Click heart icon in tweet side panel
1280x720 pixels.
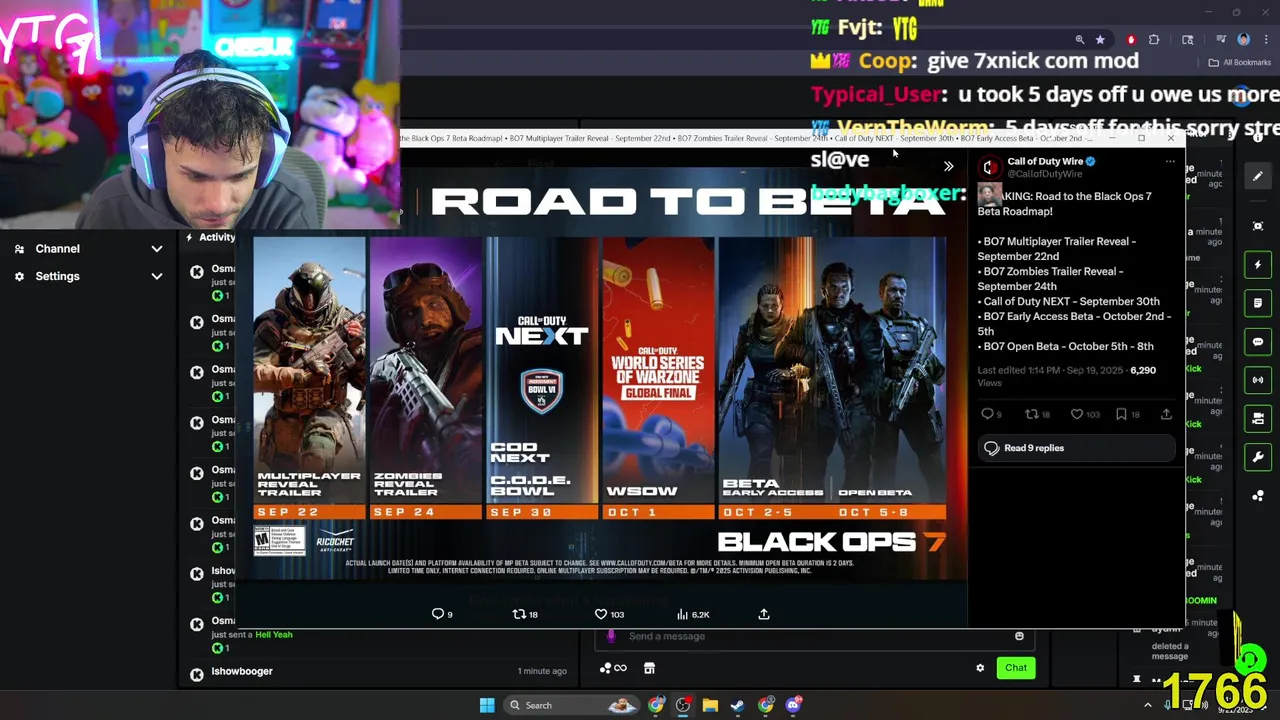[x=1077, y=414]
